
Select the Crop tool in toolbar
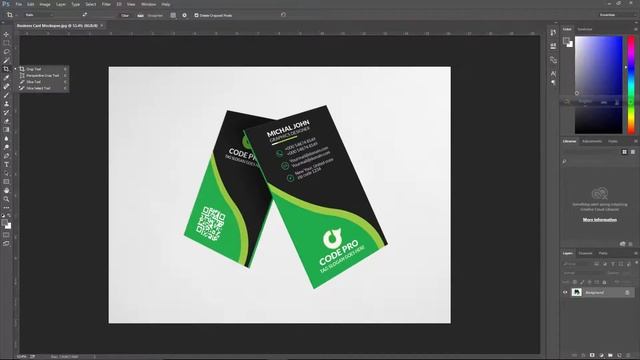click(6, 69)
